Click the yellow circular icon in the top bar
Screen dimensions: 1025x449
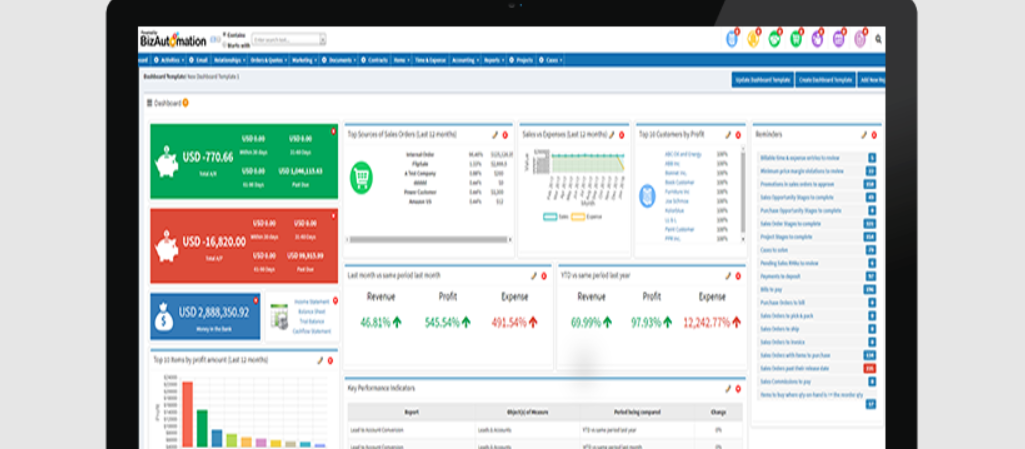(x=753, y=39)
